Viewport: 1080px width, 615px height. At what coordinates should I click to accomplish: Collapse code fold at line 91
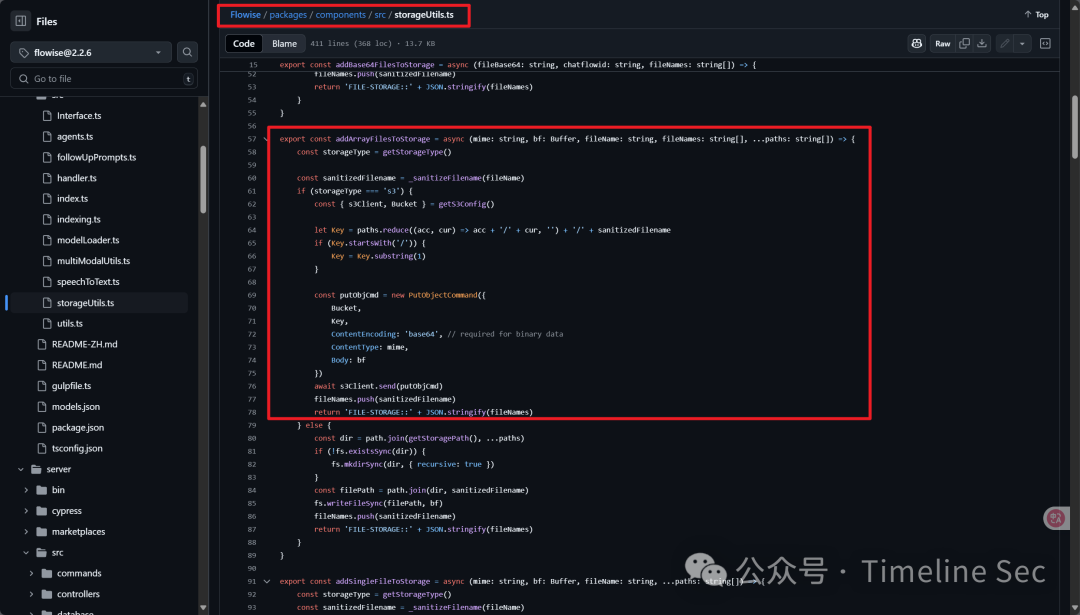pyautogui.click(x=267, y=581)
